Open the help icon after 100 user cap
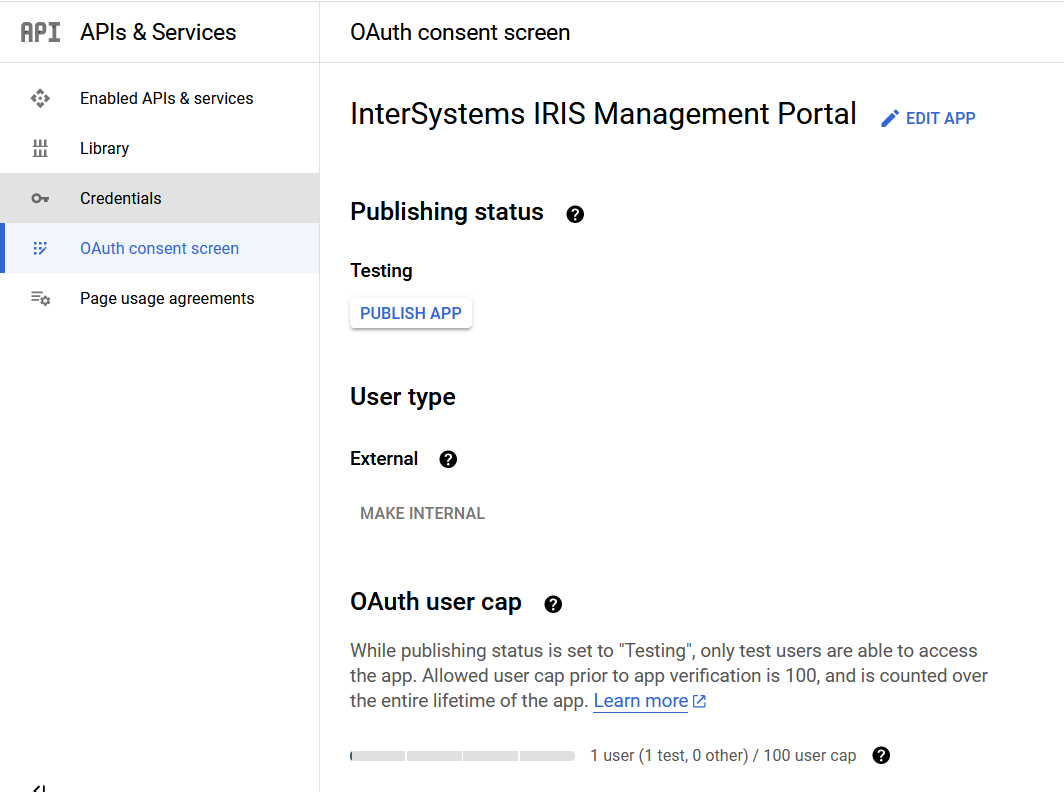The width and height of the screenshot is (1064, 792). coord(881,755)
